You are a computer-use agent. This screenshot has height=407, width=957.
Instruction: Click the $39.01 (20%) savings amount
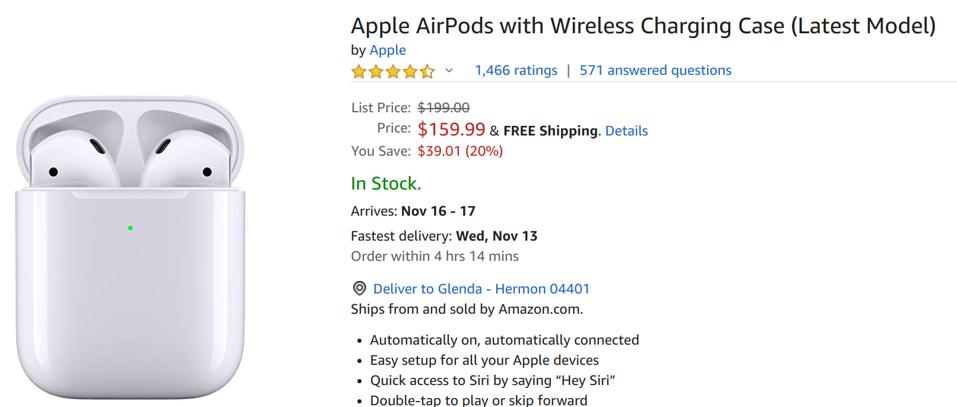[x=460, y=151]
